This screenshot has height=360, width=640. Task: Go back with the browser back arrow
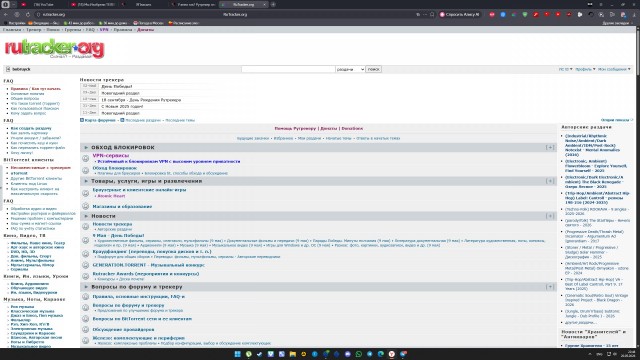pos(6,14)
